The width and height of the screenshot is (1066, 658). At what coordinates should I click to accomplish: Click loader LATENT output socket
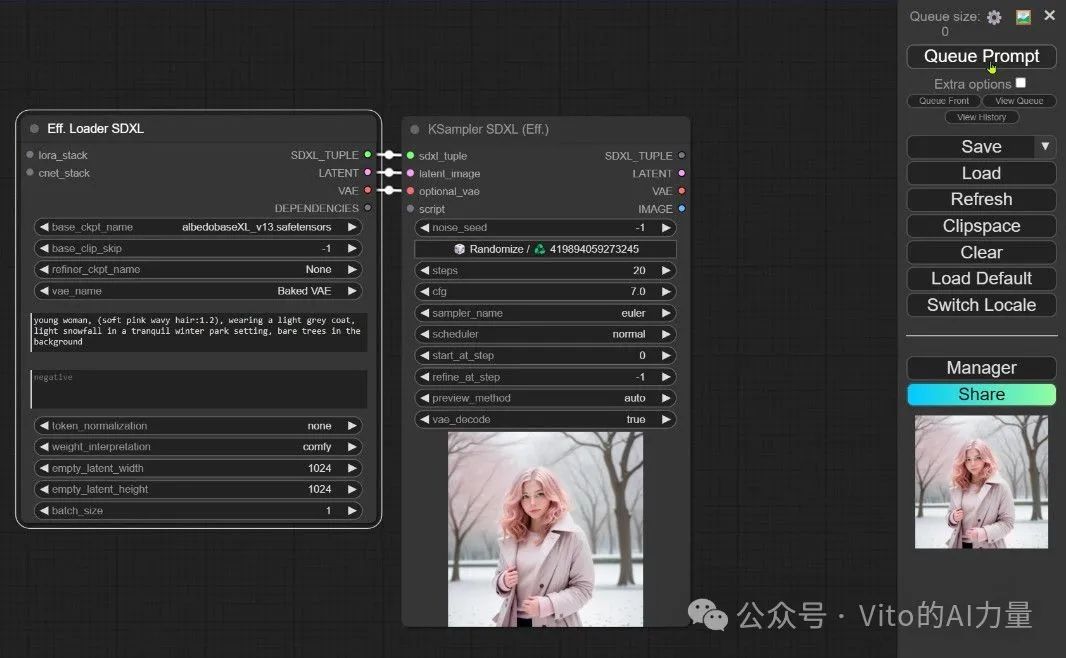368,173
